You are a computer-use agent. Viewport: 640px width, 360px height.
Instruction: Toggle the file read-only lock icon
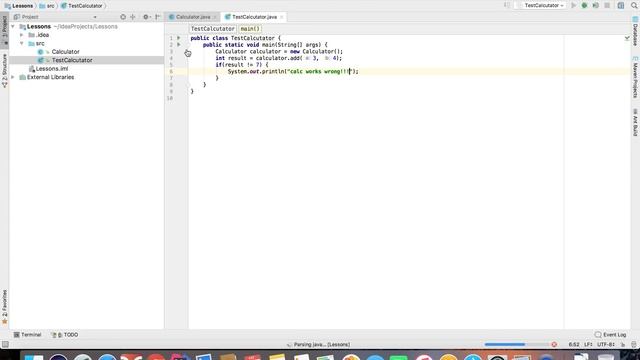coord(623,344)
